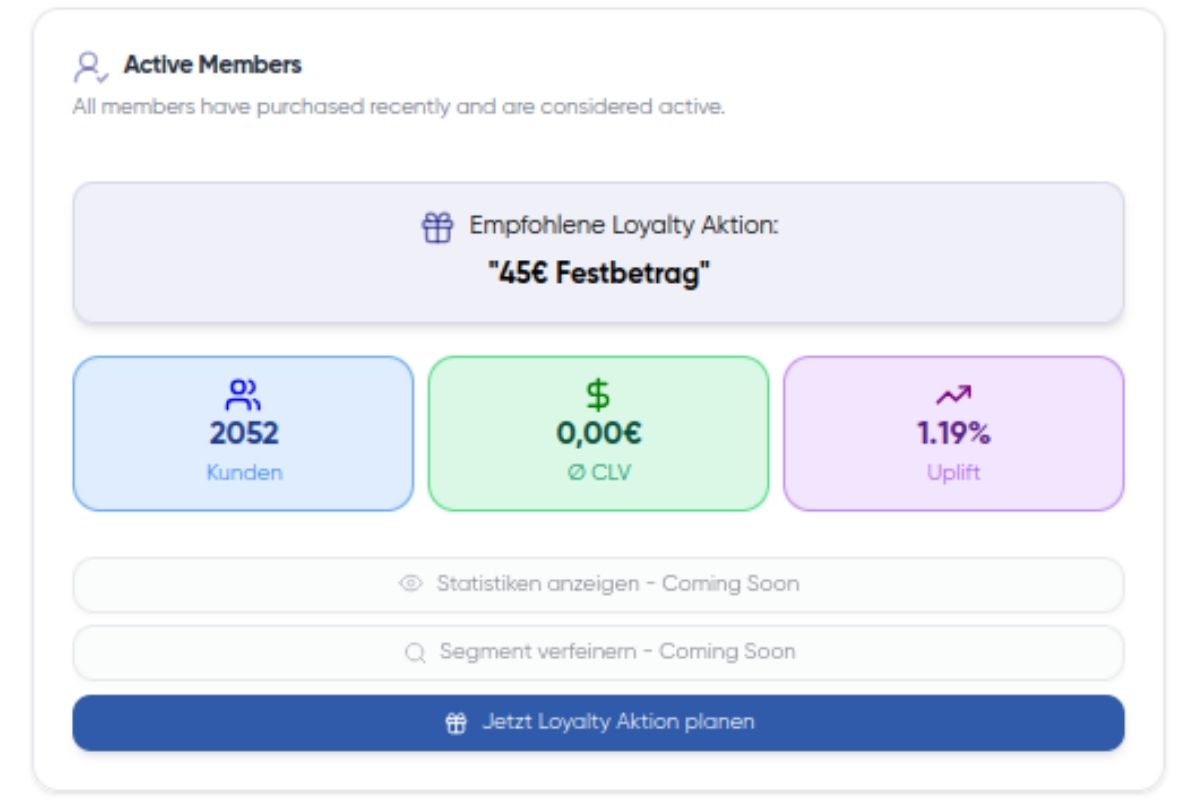Screen dimensions: 1200x800
Task: Click the magnifier icon for Segment verfeinern
Action: pyautogui.click(x=415, y=653)
